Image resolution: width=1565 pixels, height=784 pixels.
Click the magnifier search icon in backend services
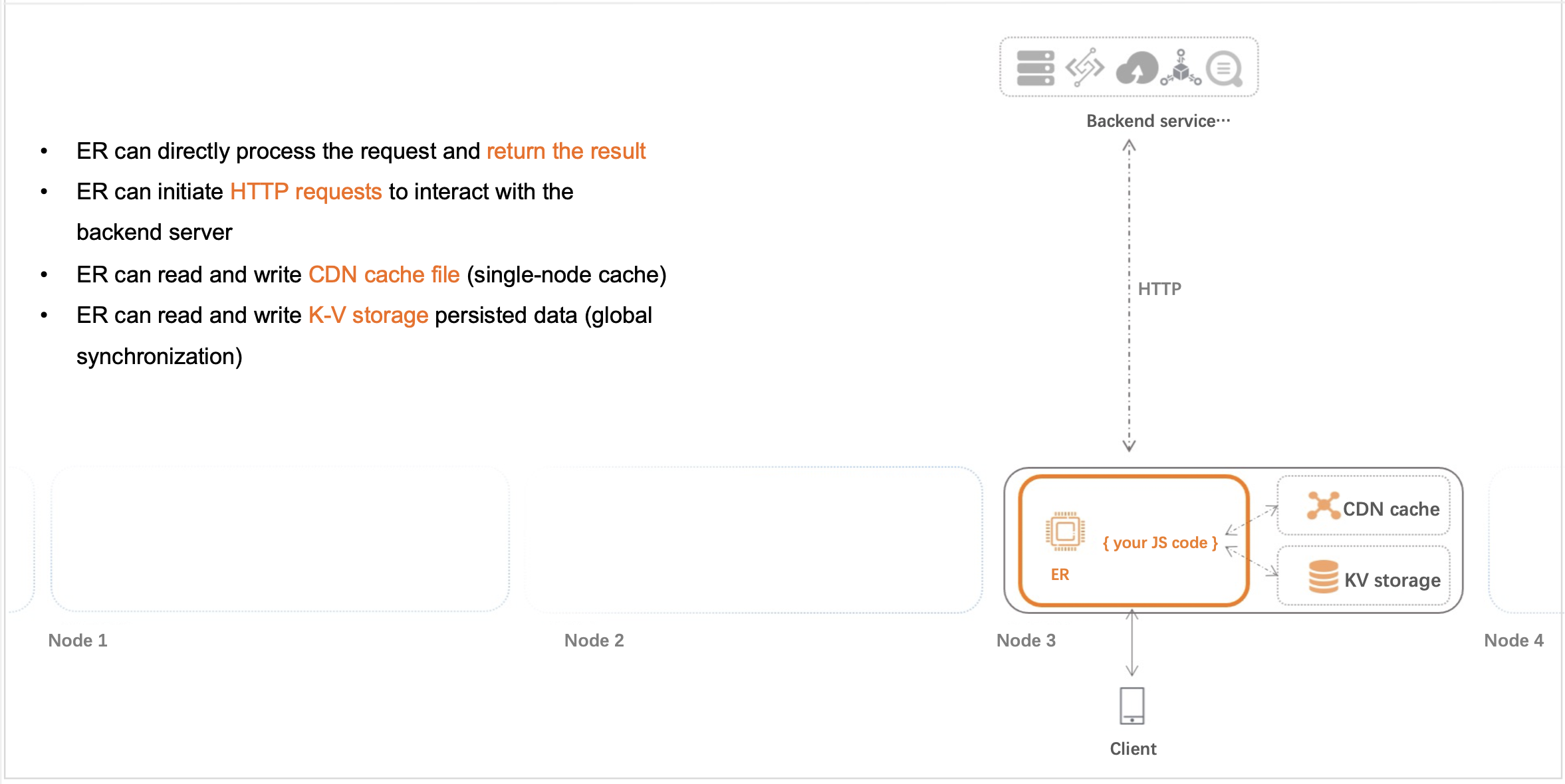pyautogui.click(x=1225, y=69)
